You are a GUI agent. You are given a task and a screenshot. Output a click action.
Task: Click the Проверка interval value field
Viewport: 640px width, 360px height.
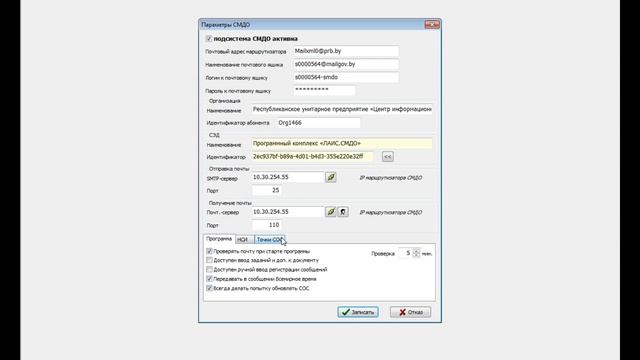coord(405,253)
